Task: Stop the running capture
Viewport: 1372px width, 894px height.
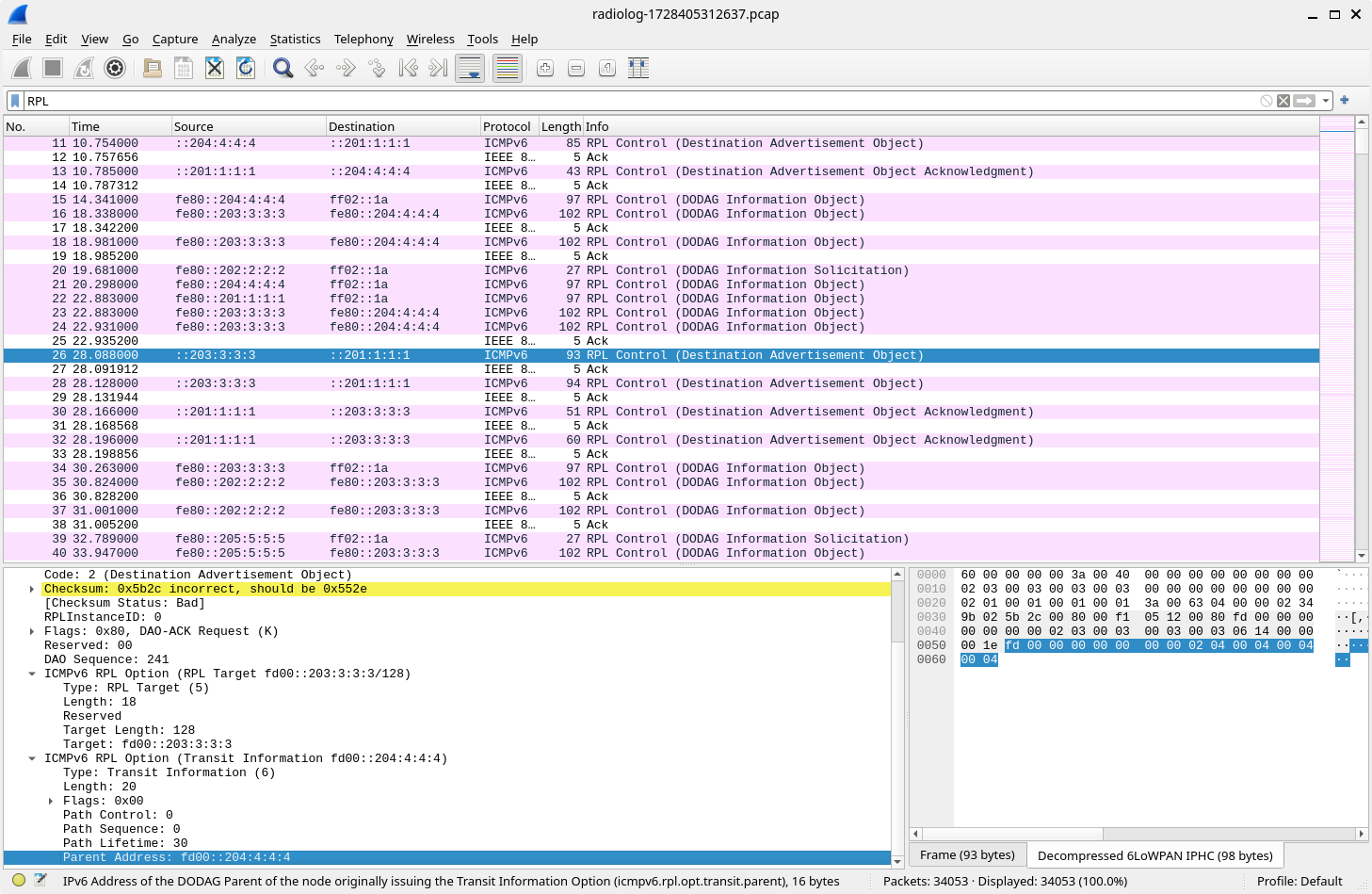Action: (x=53, y=68)
